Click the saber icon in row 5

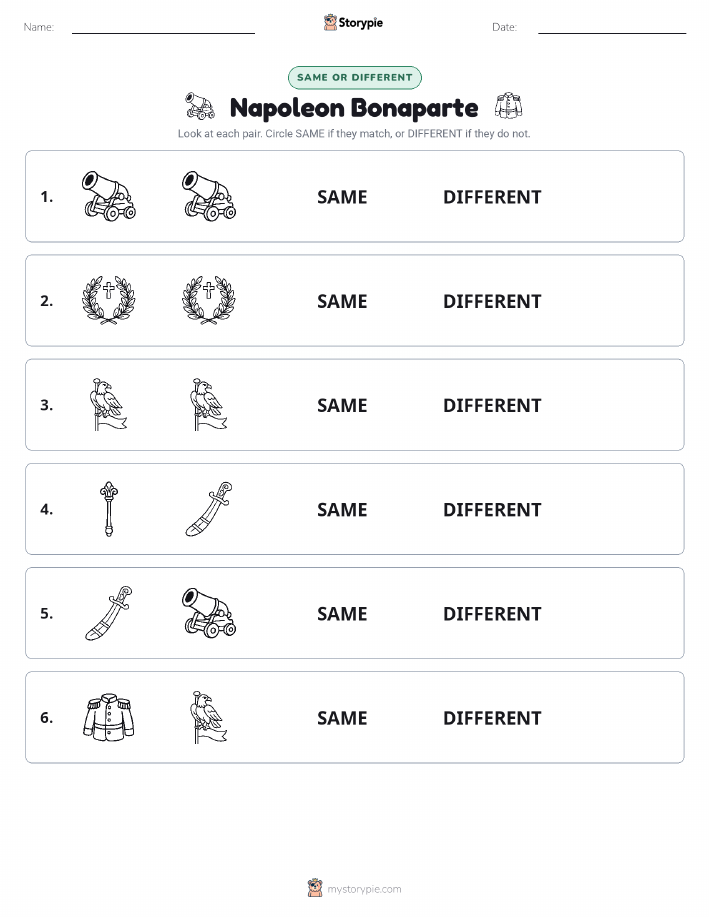109,613
